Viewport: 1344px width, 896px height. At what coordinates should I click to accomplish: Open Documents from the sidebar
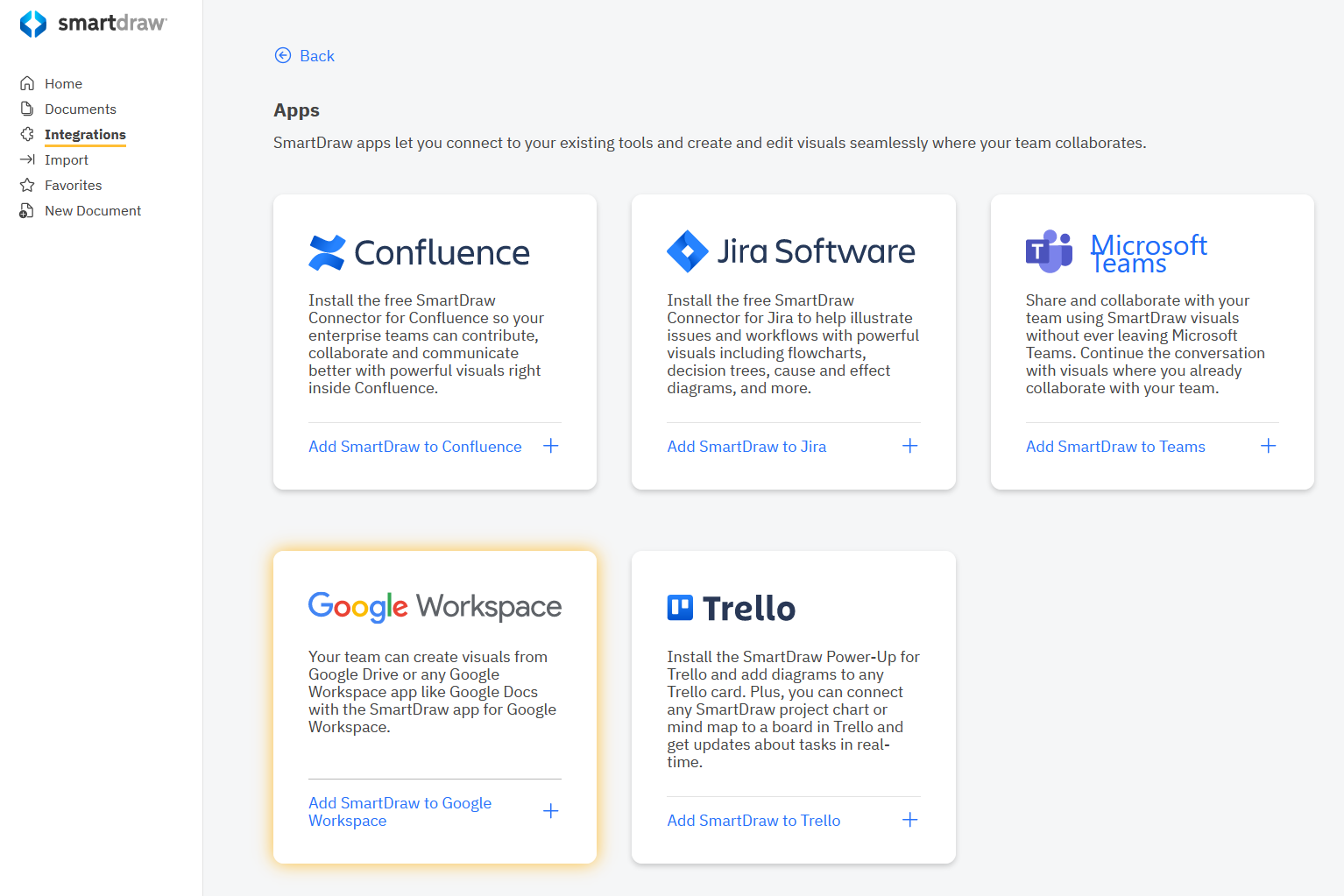(81, 109)
